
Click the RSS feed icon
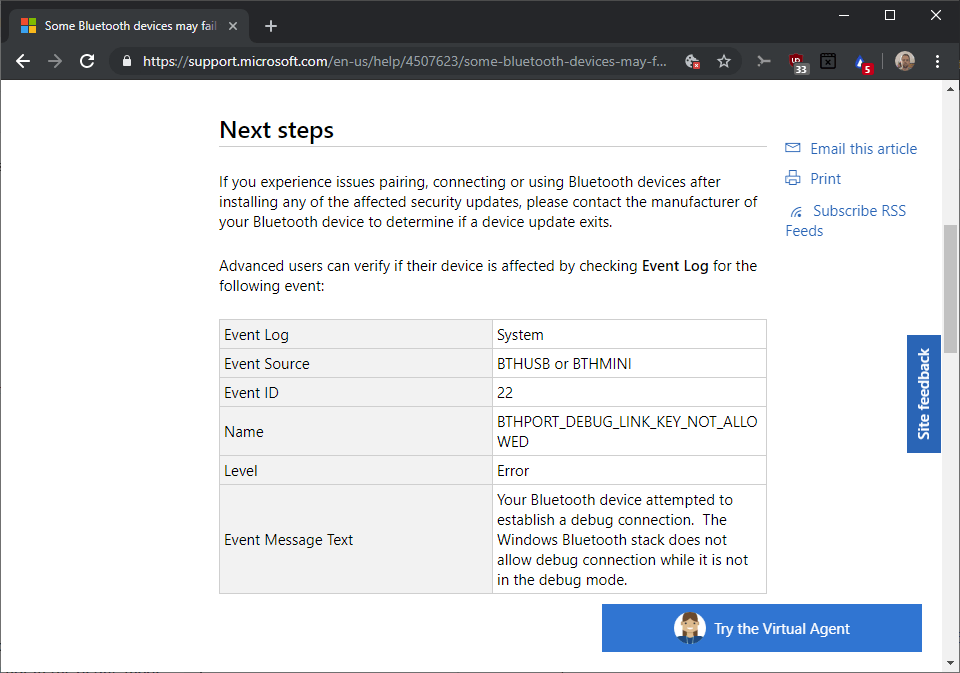pos(796,212)
